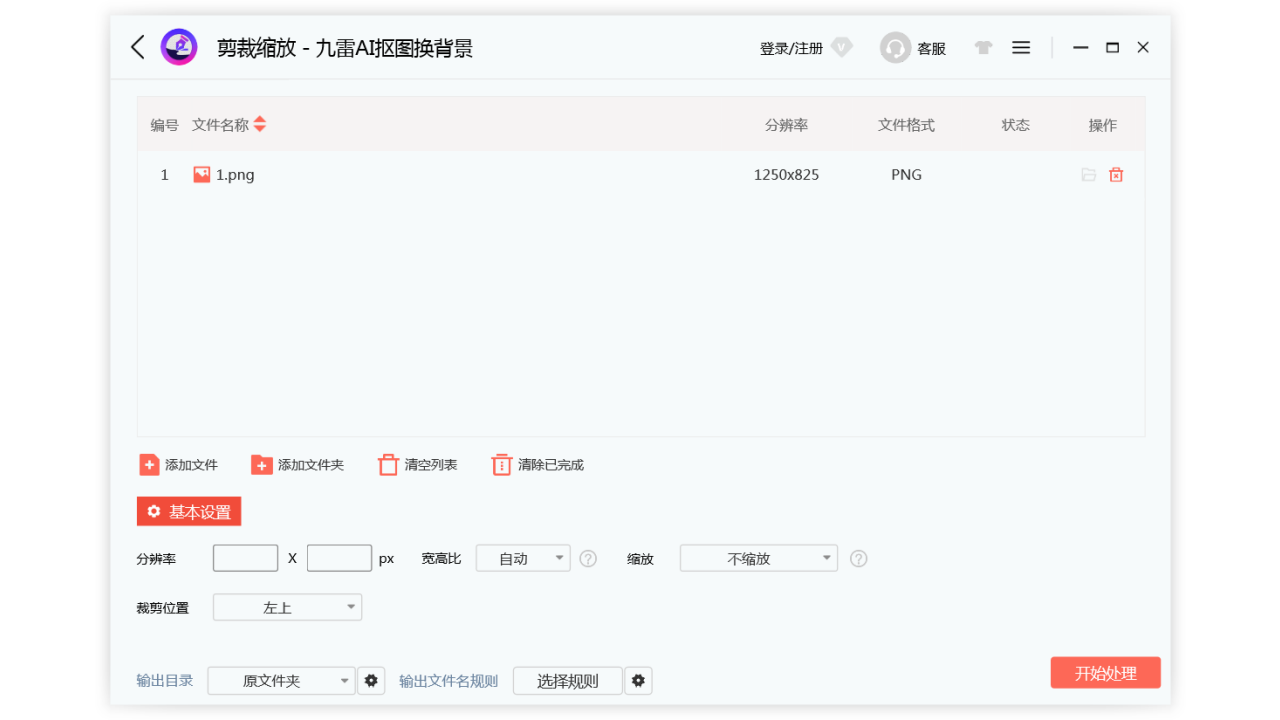1280x720 pixels.
Task: Click the customer service headset icon
Action: coord(895,48)
